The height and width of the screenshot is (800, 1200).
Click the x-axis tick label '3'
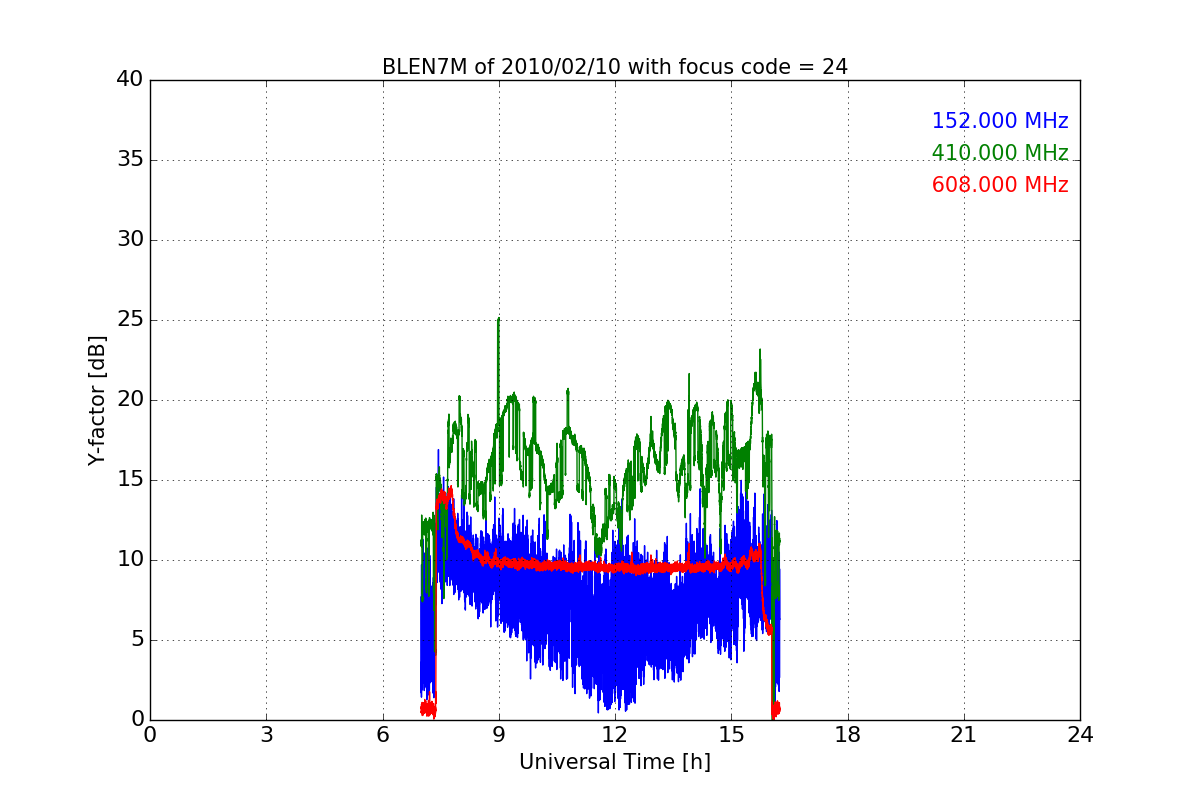point(266,735)
